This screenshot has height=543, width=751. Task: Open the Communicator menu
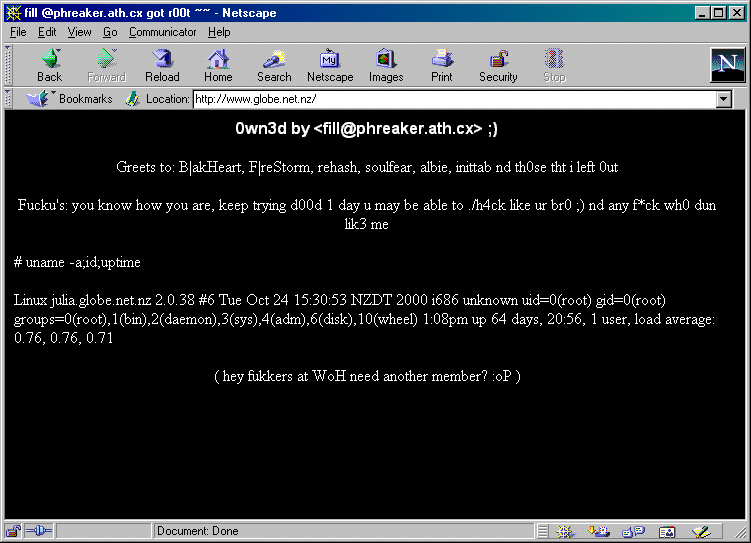162,32
